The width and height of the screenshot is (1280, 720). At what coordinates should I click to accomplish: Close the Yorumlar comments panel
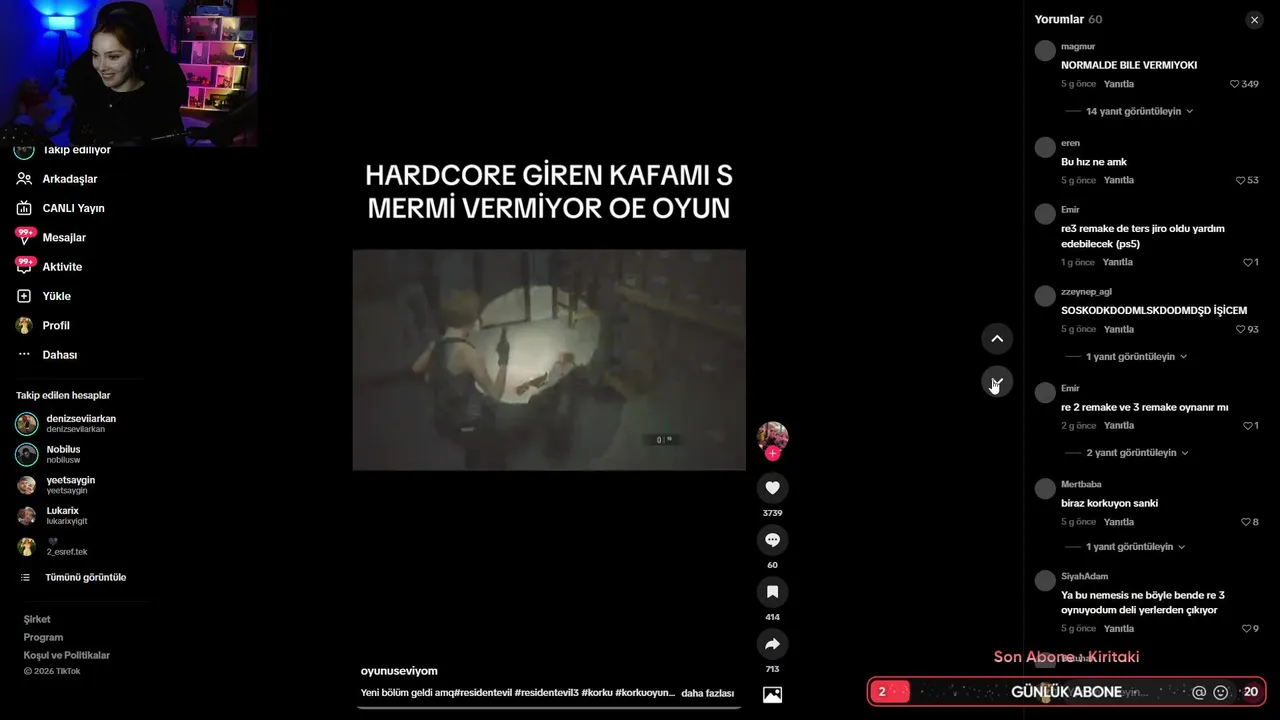[1254, 20]
